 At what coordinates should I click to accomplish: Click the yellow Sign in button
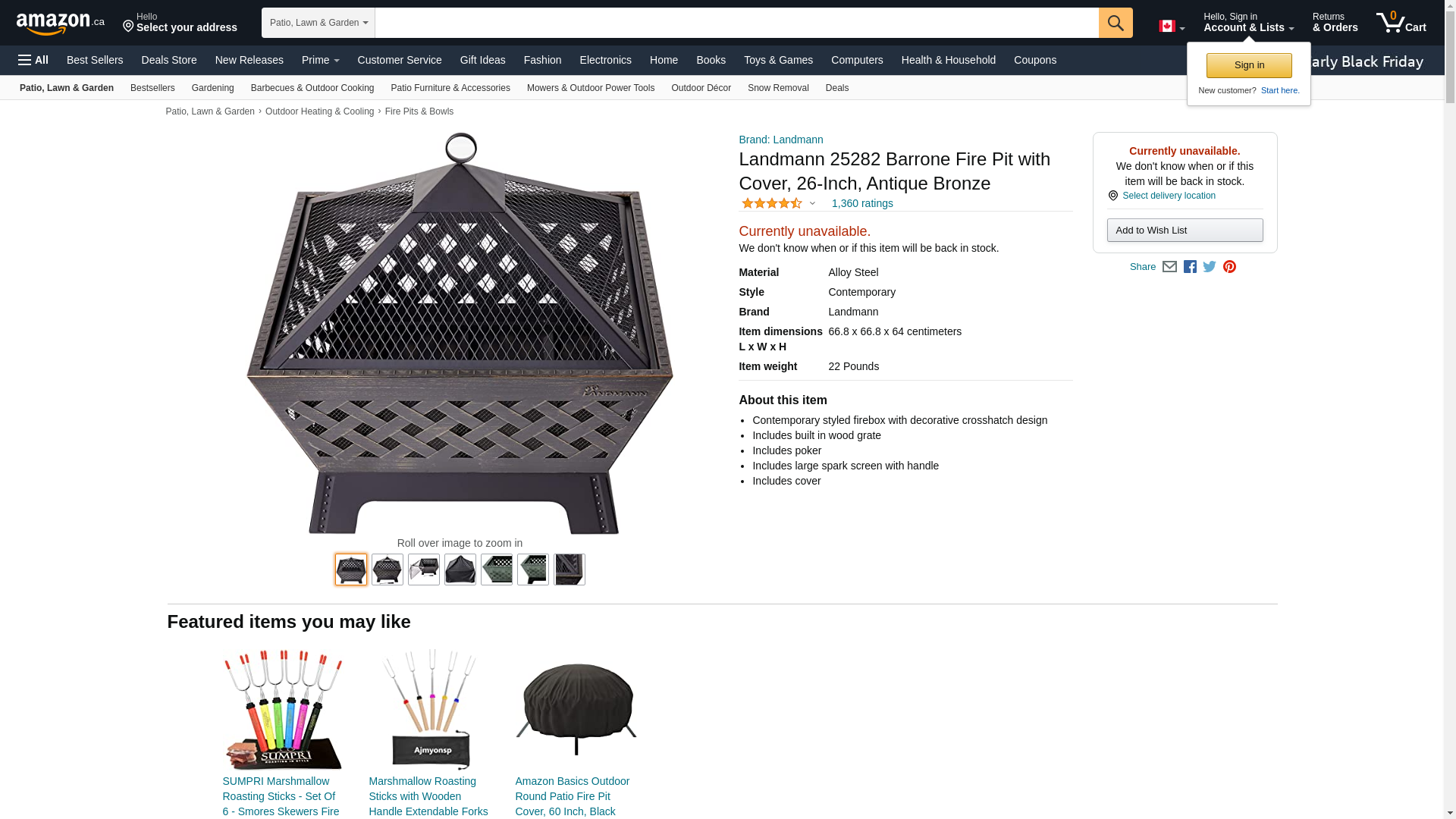point(1249,65)
